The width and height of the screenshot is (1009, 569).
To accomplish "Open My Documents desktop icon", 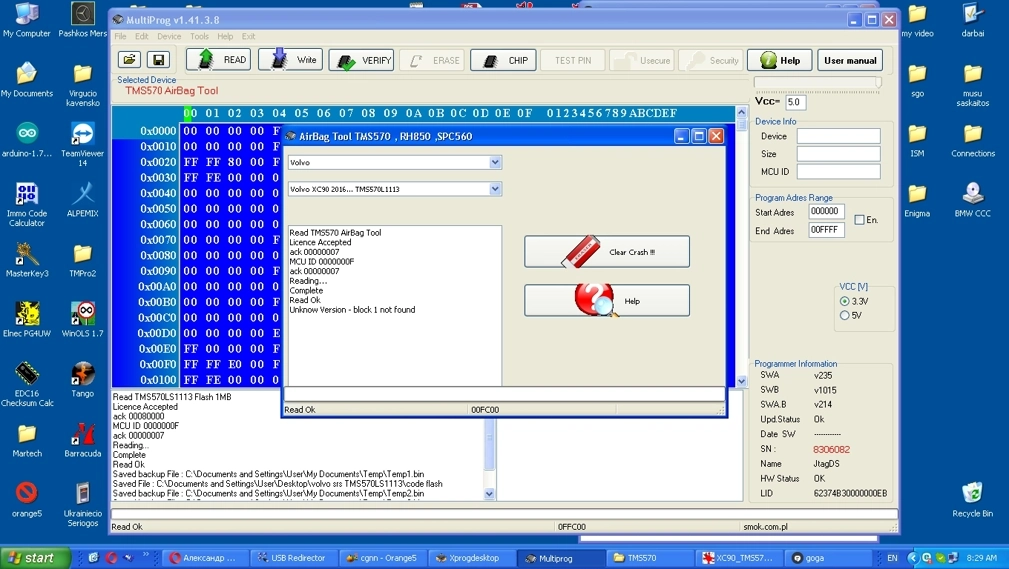I will tap(26, 80).
